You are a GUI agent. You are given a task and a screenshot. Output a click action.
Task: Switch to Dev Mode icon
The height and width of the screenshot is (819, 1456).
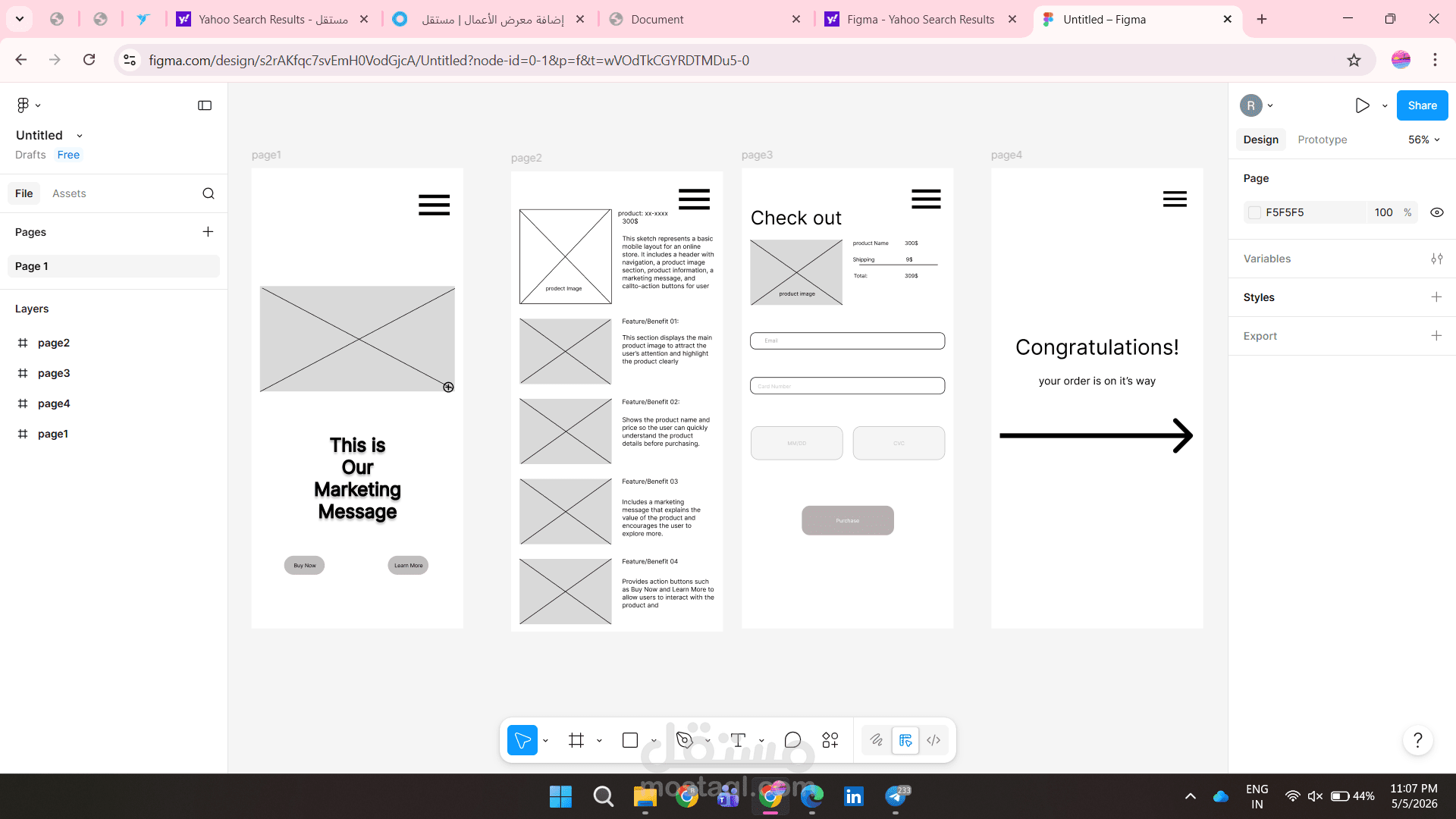point(934,740)
